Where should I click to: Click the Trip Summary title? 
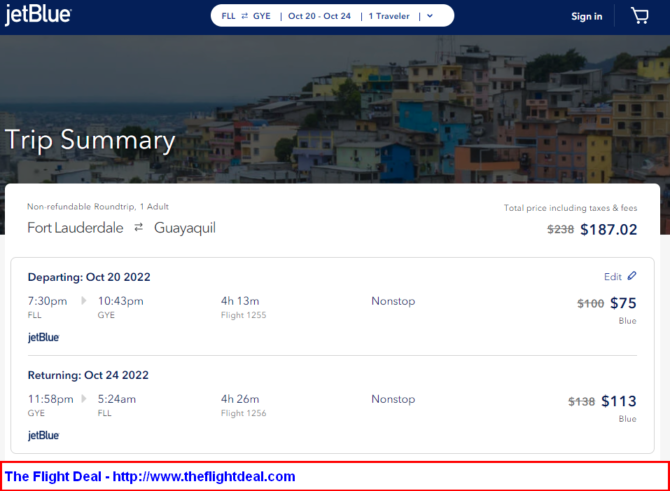pos(90,140)
